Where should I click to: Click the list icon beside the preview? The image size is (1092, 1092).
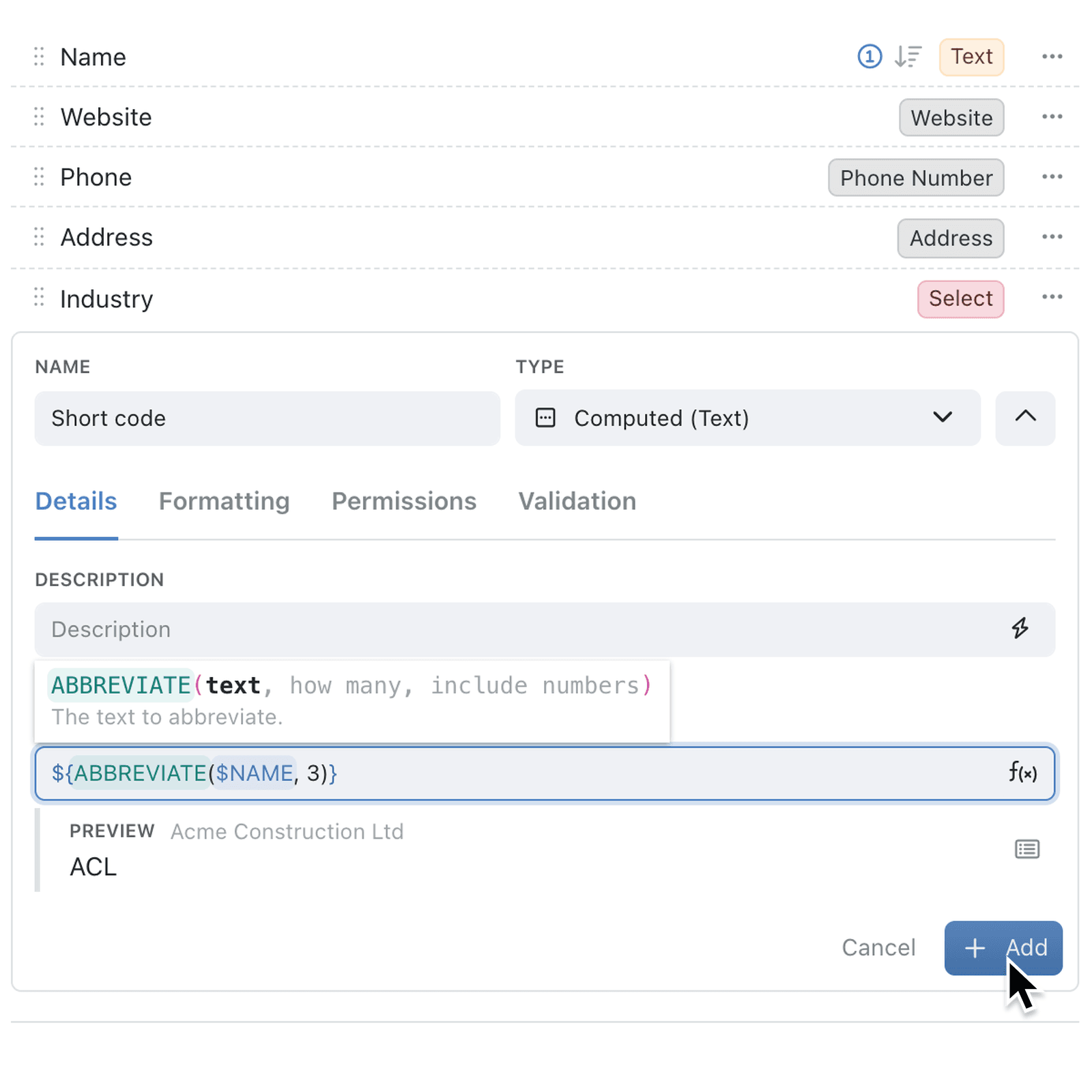pyautogui.click(x=1026, y=849)
